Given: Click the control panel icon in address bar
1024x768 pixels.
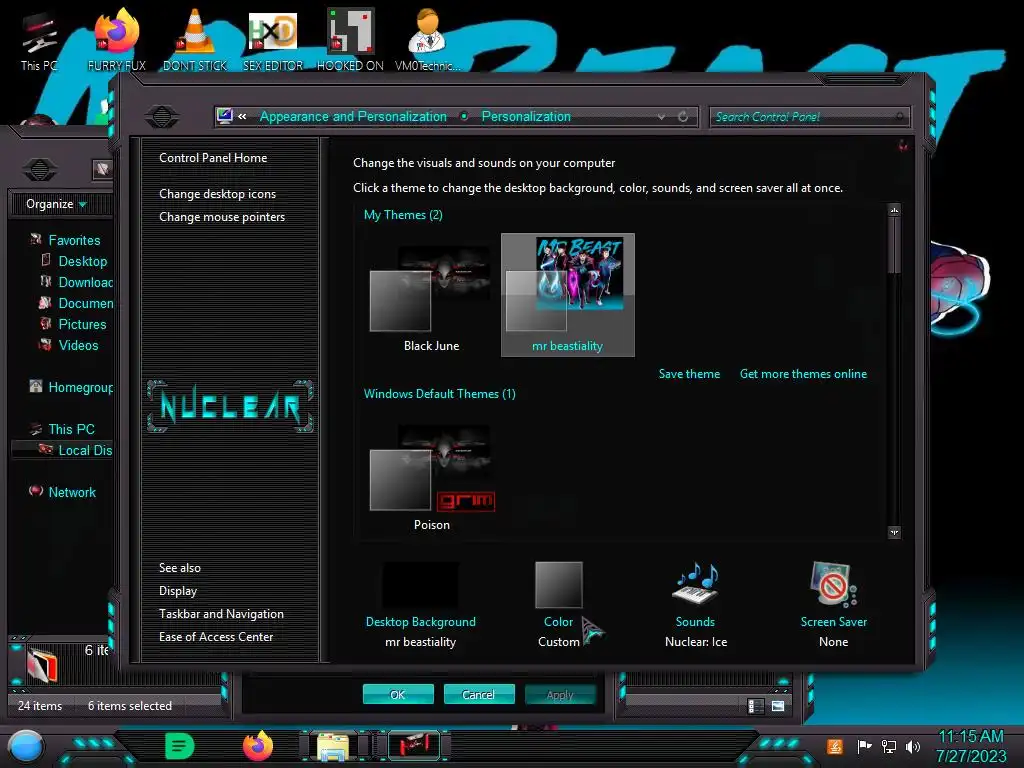Looking at the screenshot, I should pos(225,116).
